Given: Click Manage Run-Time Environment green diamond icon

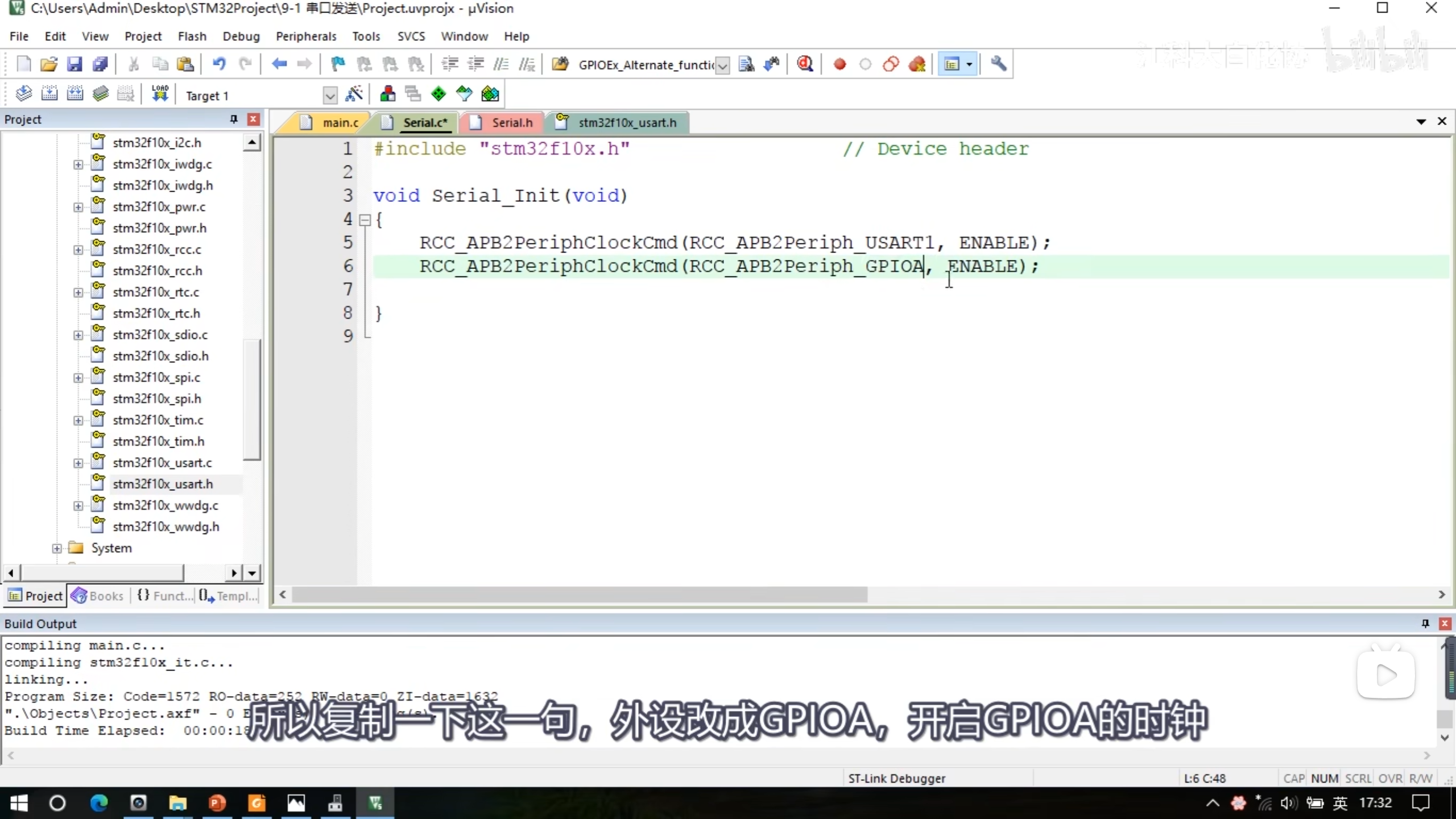Looking at the screenshot, I should click(x=439, y=94).
